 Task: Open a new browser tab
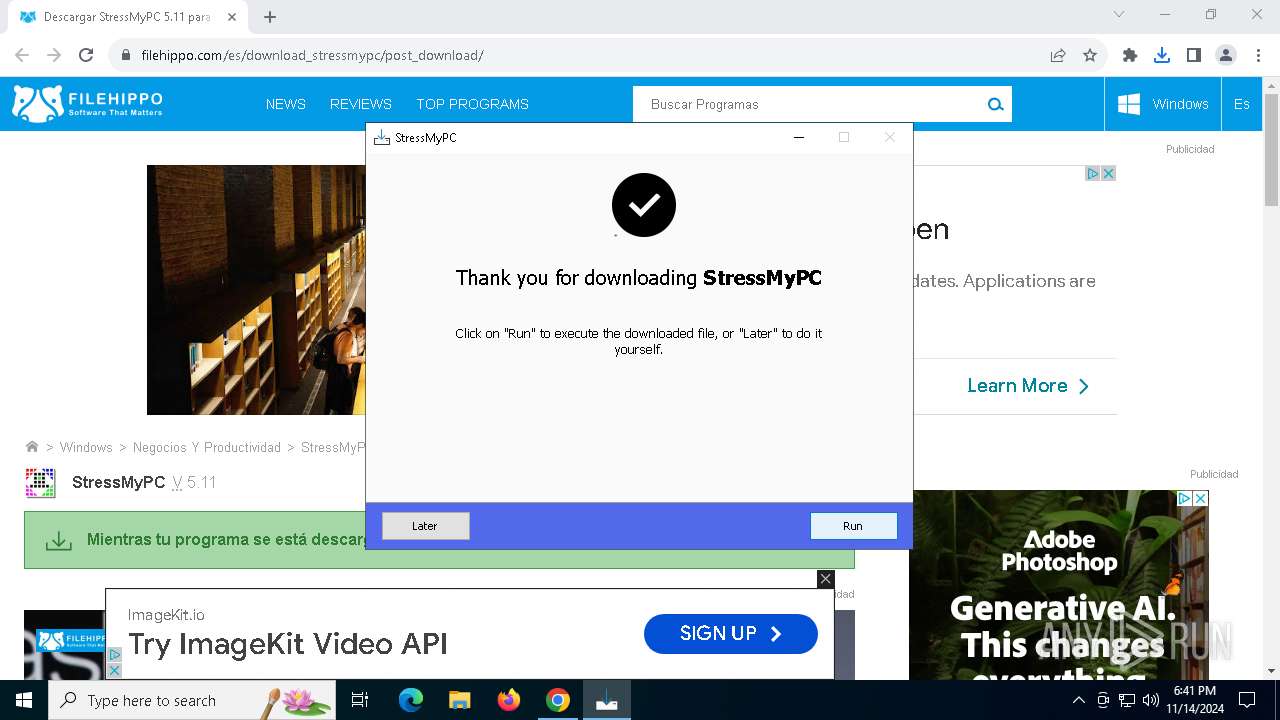click(x=270, y=16)
